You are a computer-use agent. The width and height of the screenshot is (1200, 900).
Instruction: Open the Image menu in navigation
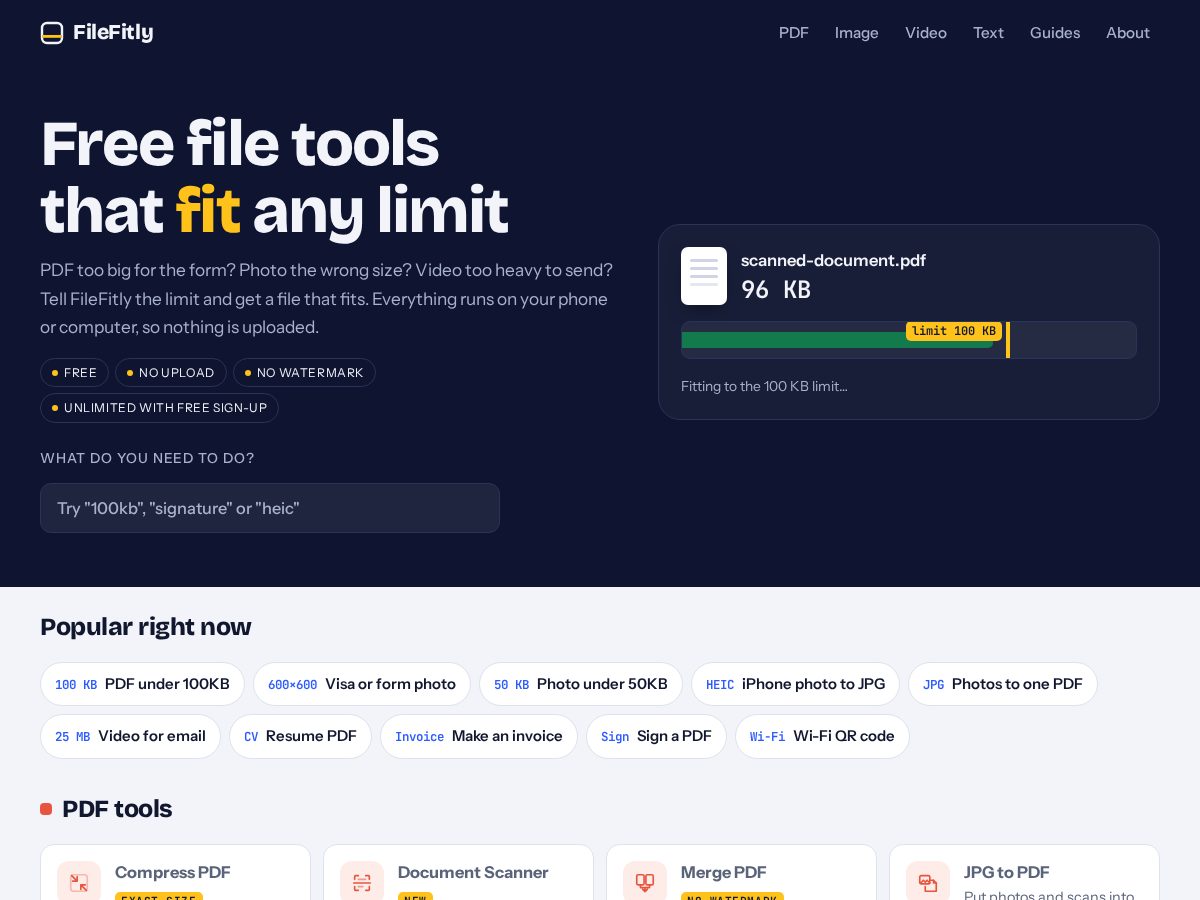pyautogui.click(x=857, y=33)
